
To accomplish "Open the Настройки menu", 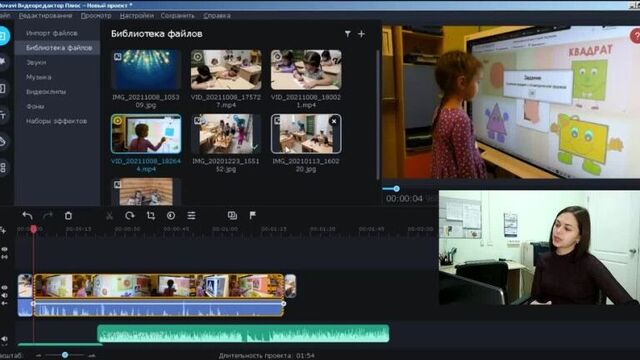I will point(137,16).
